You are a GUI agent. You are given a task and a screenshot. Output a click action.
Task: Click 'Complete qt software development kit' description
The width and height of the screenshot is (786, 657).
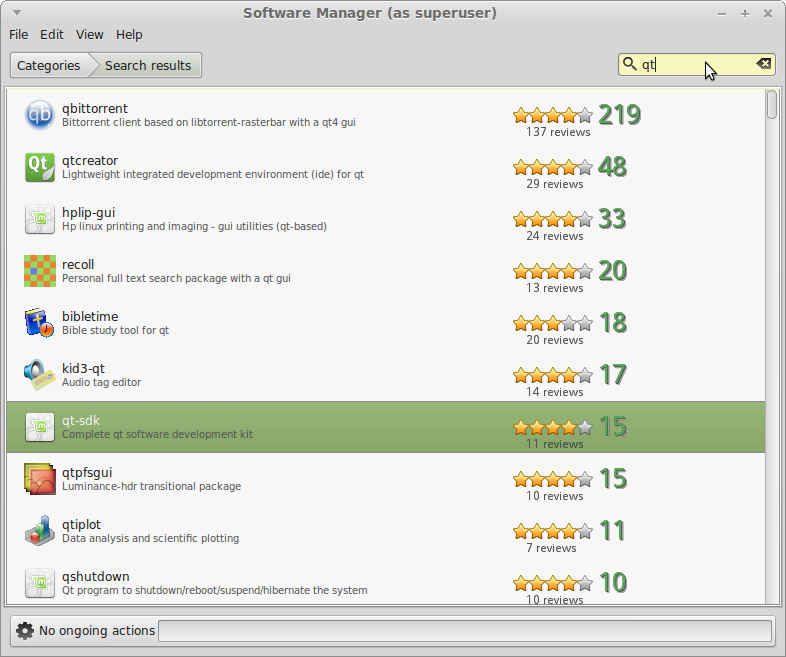157,434
